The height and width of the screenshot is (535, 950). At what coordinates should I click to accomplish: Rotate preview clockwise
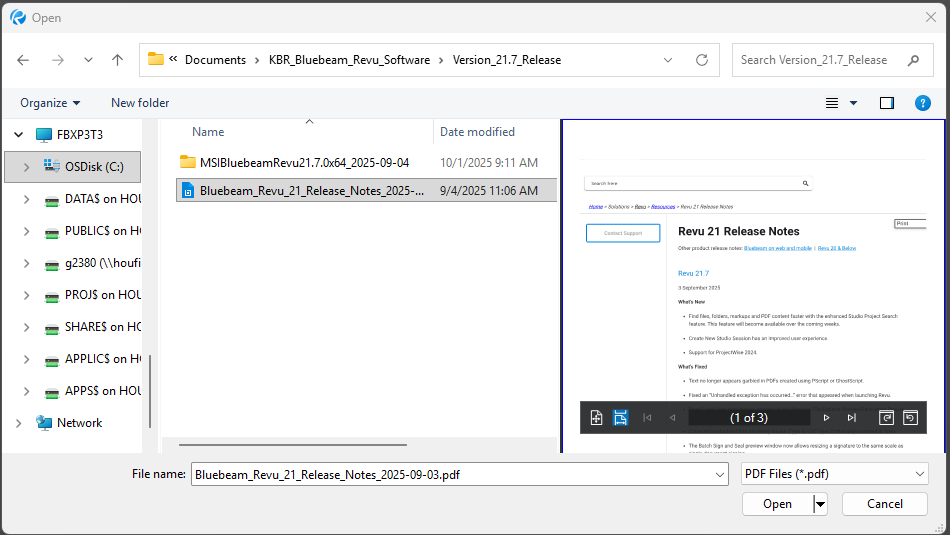(886, 418)
